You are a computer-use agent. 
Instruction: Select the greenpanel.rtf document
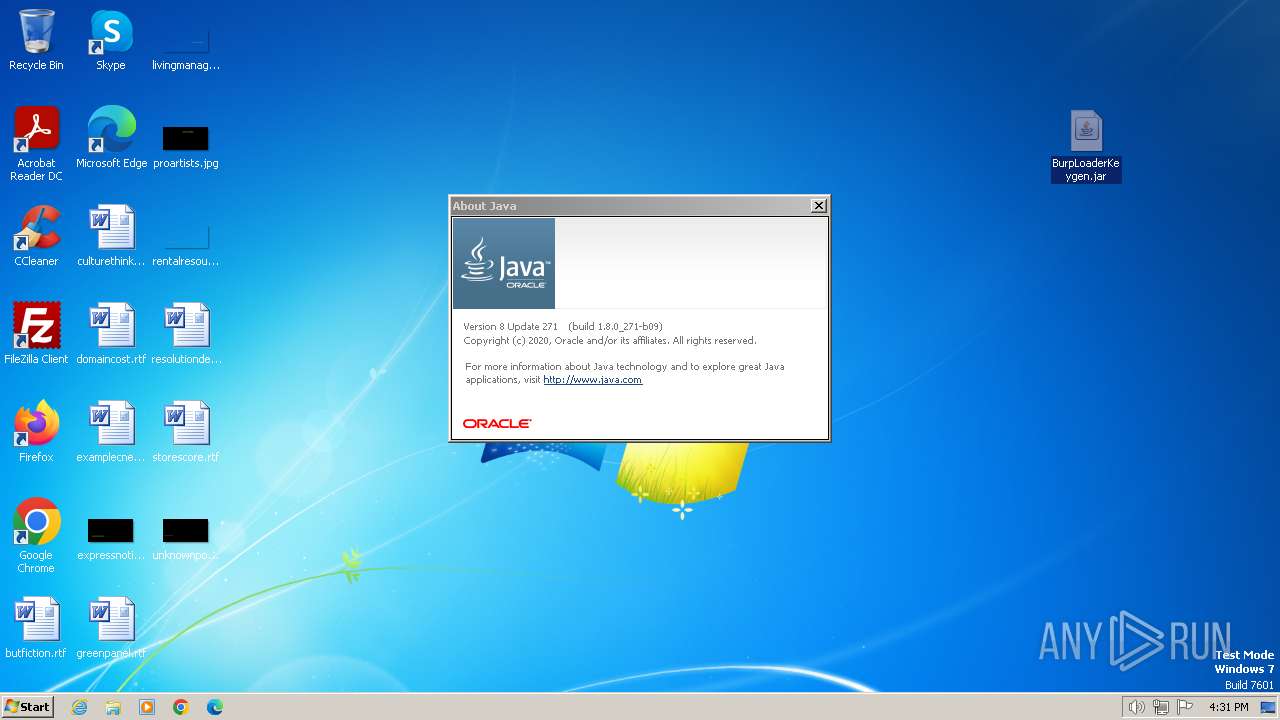(x=111, y=628)
